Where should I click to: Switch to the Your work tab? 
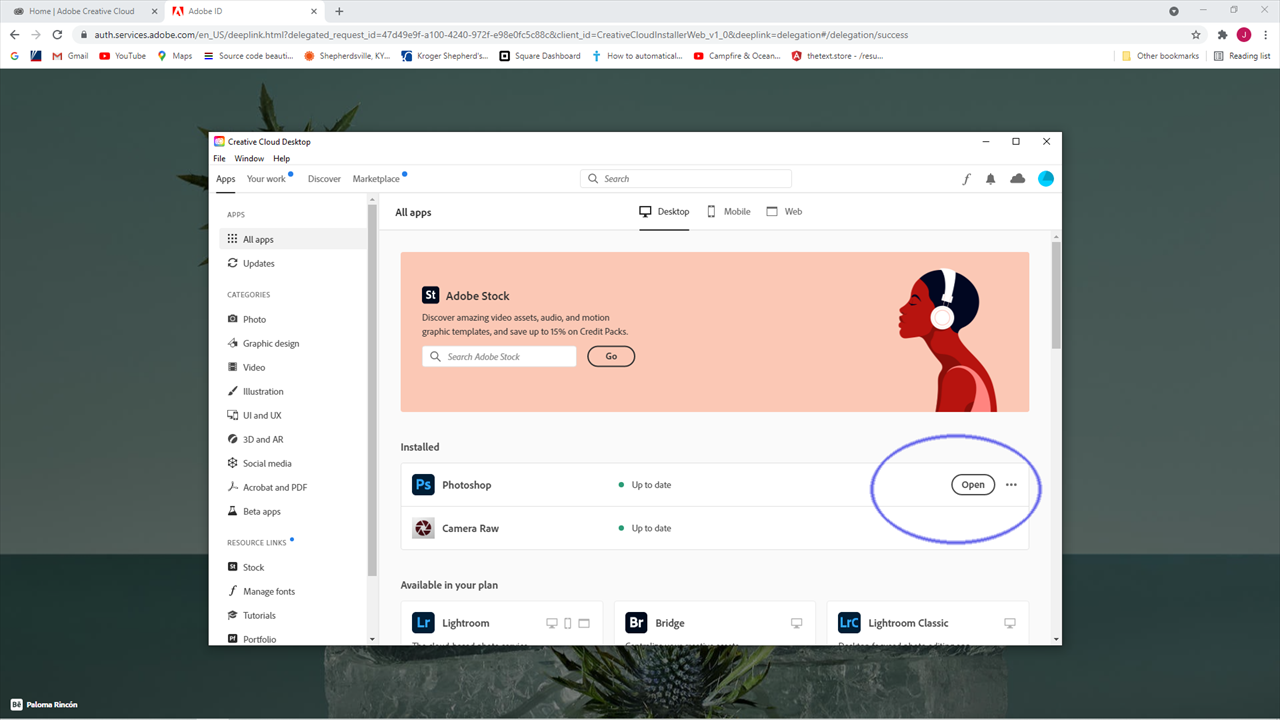point(266,179)
